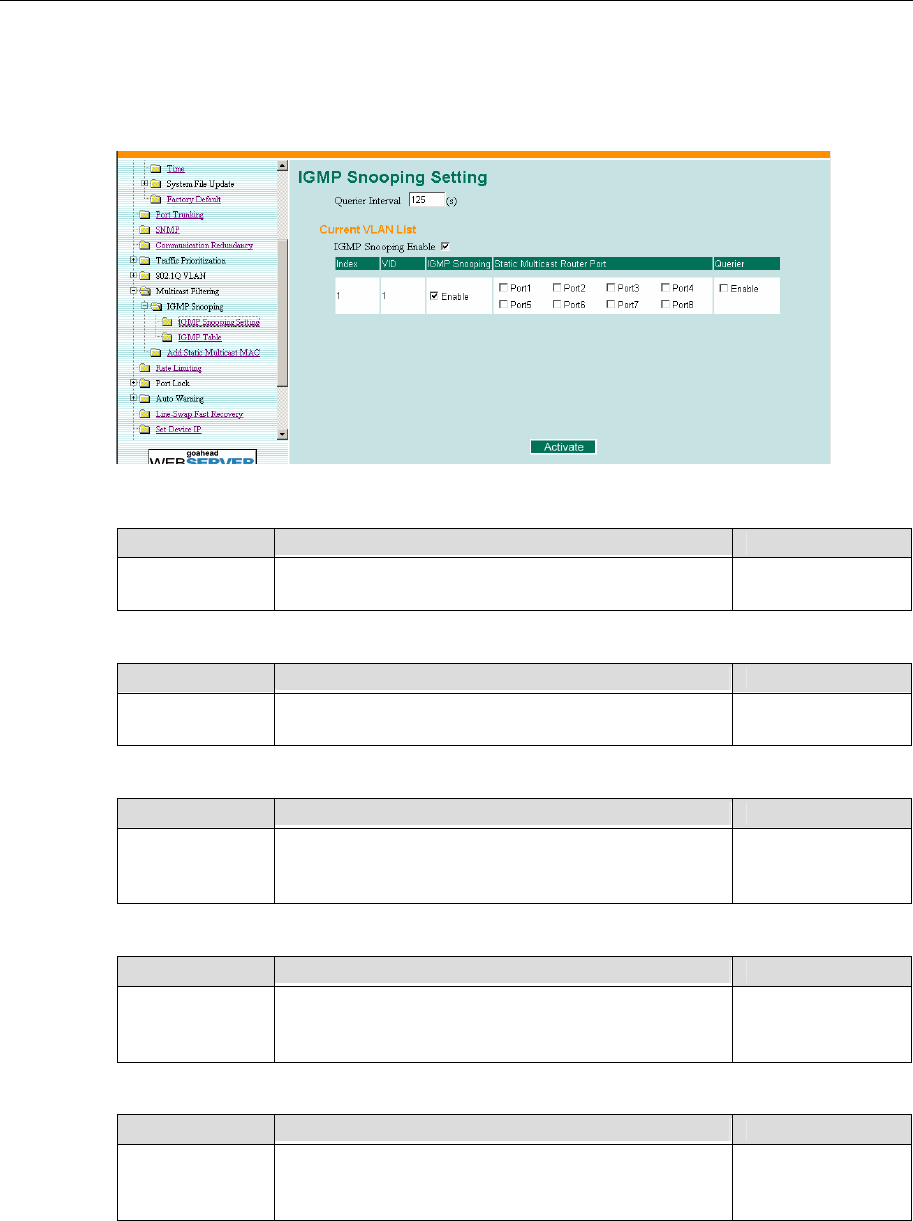Image resolution: width=913 pixels, height=1221 pixels.
Task: Click the IGMP Table folder icon
Action: (x=166, y=337)
